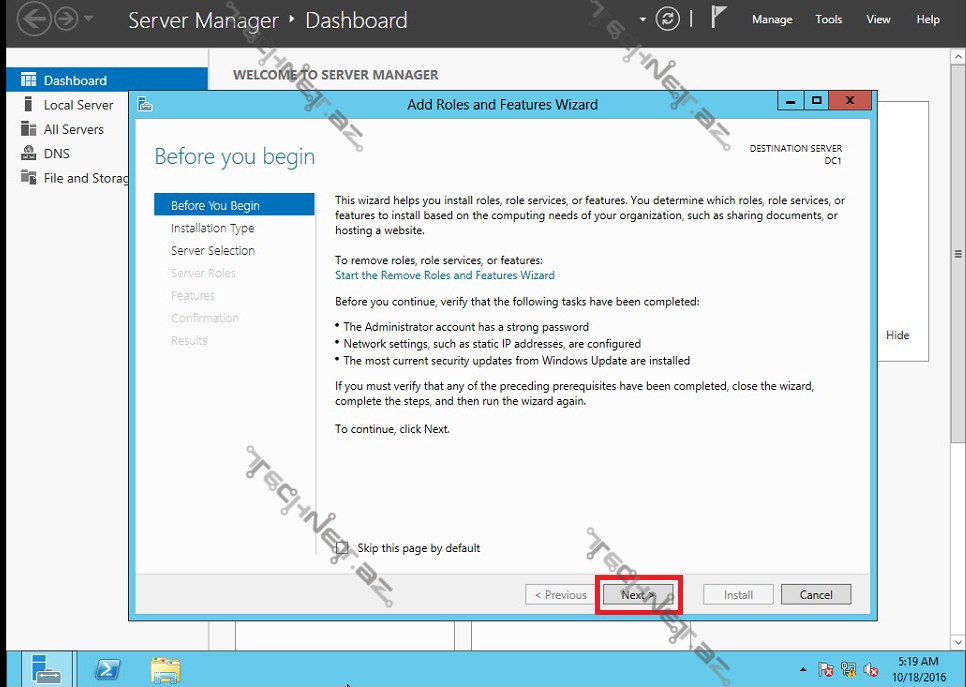Expand the navigation history dropdown arrow

click(x=89, y=19)
